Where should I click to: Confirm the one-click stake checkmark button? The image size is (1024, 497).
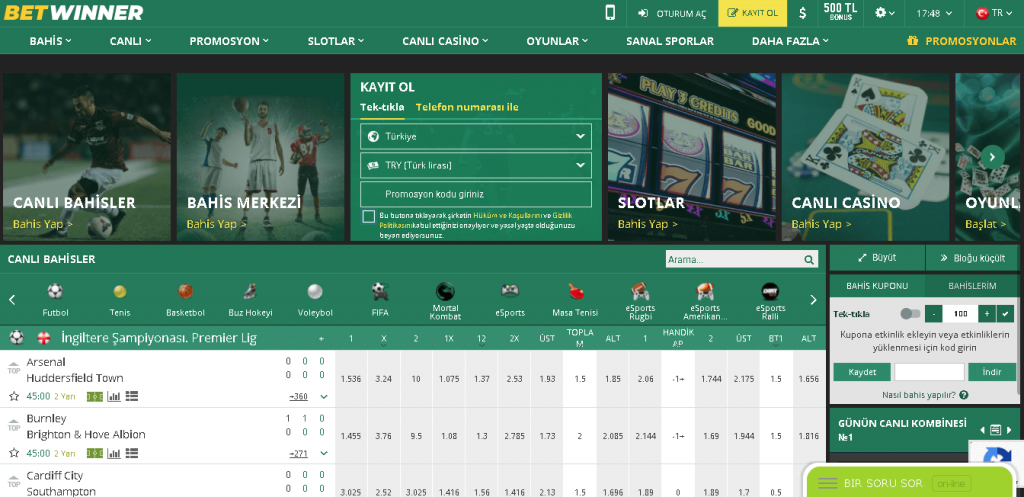click(1006, 313)
